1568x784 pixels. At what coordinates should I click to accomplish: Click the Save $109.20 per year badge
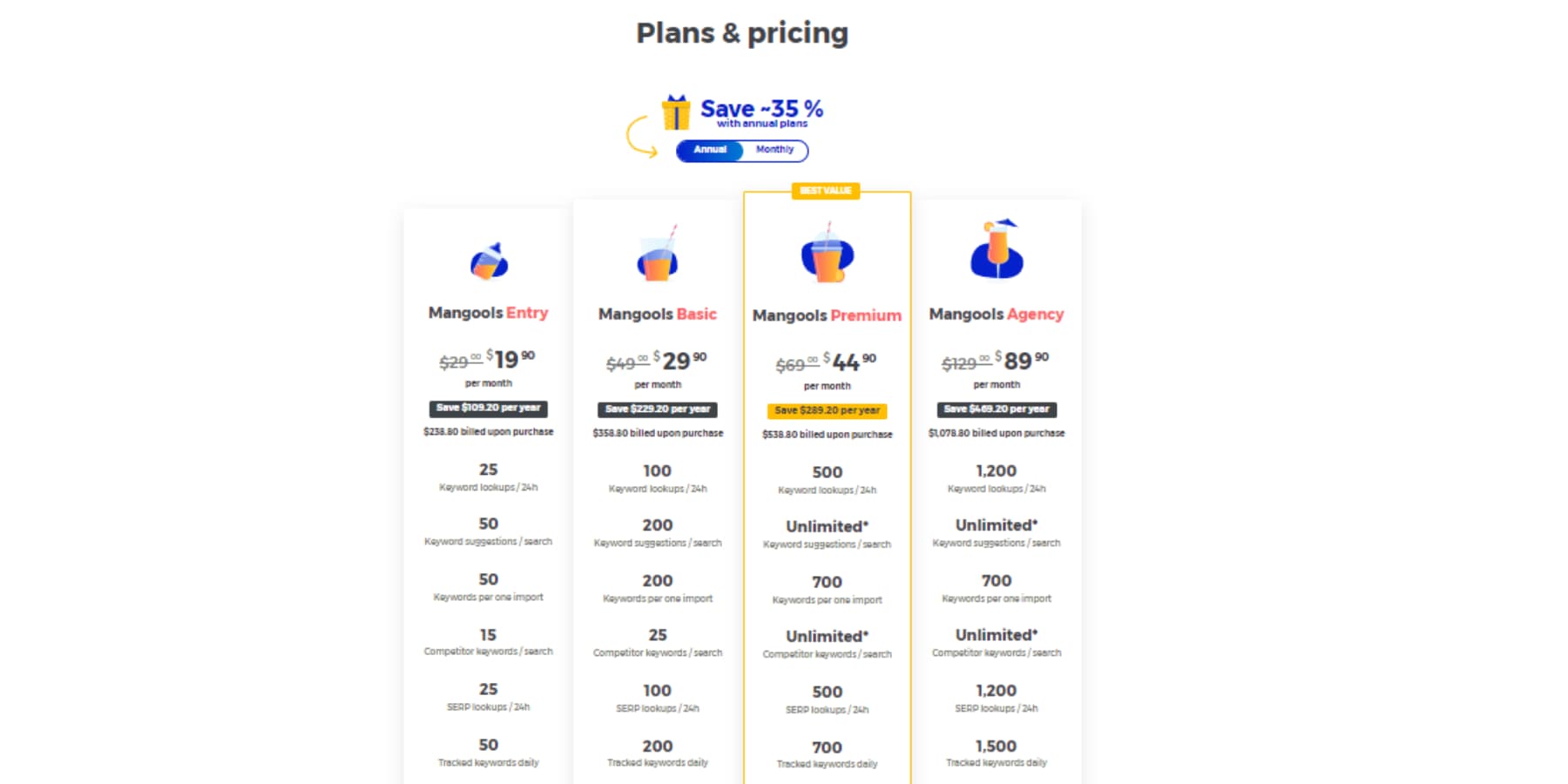(489, 409)
